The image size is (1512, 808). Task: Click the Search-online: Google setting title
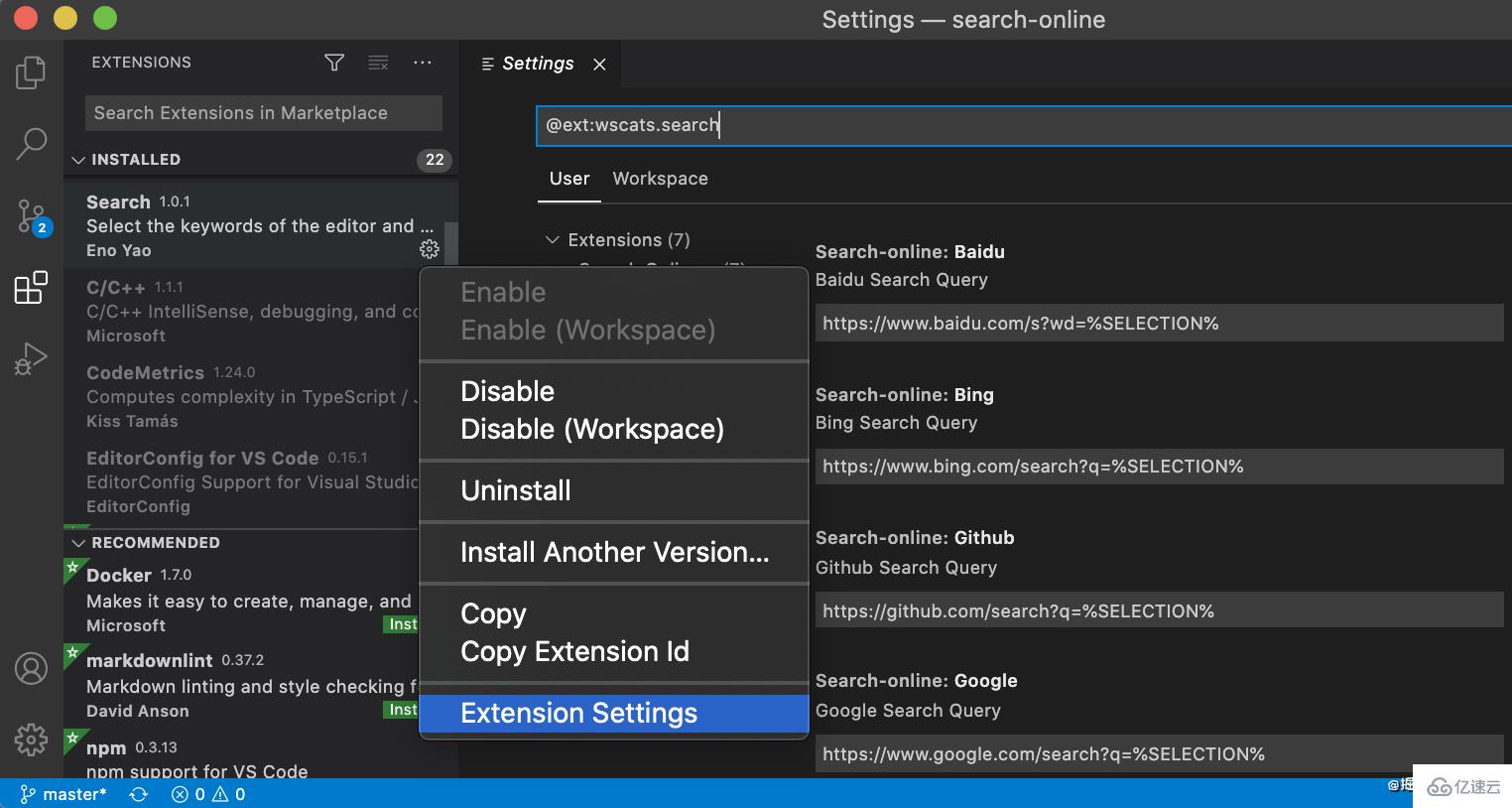coord(917,681)
